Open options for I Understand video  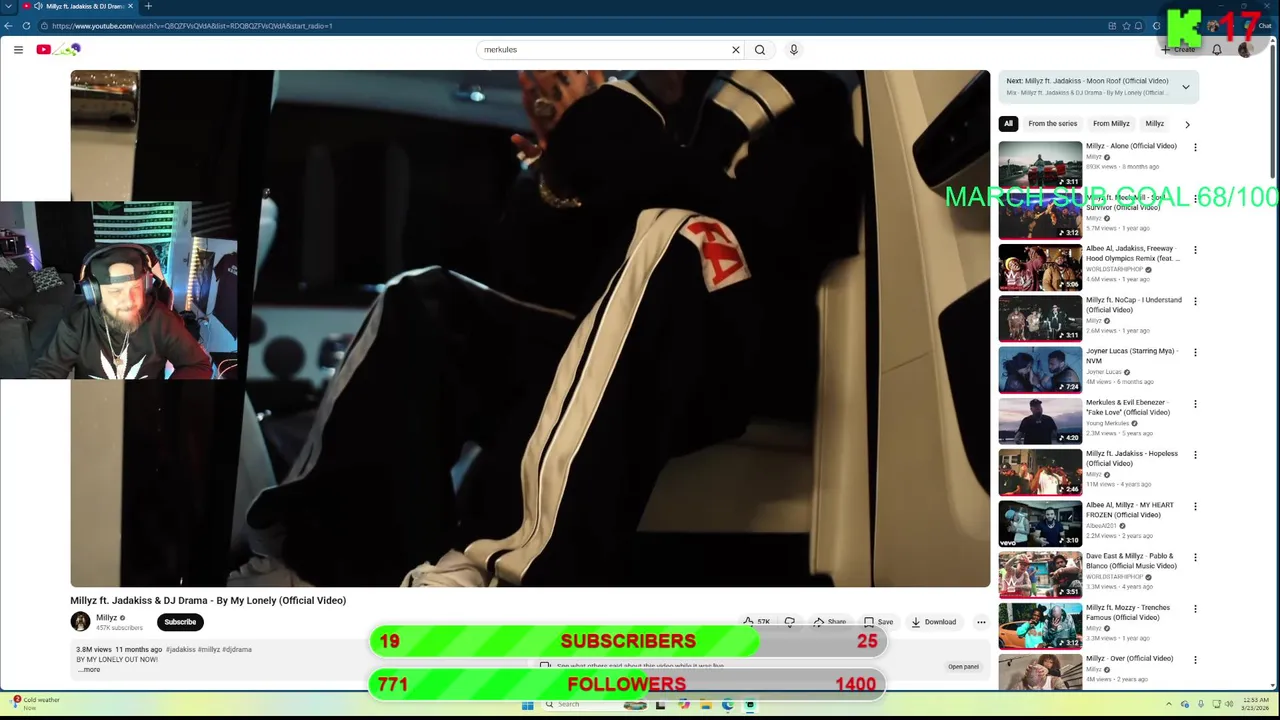coord(1195,301)
